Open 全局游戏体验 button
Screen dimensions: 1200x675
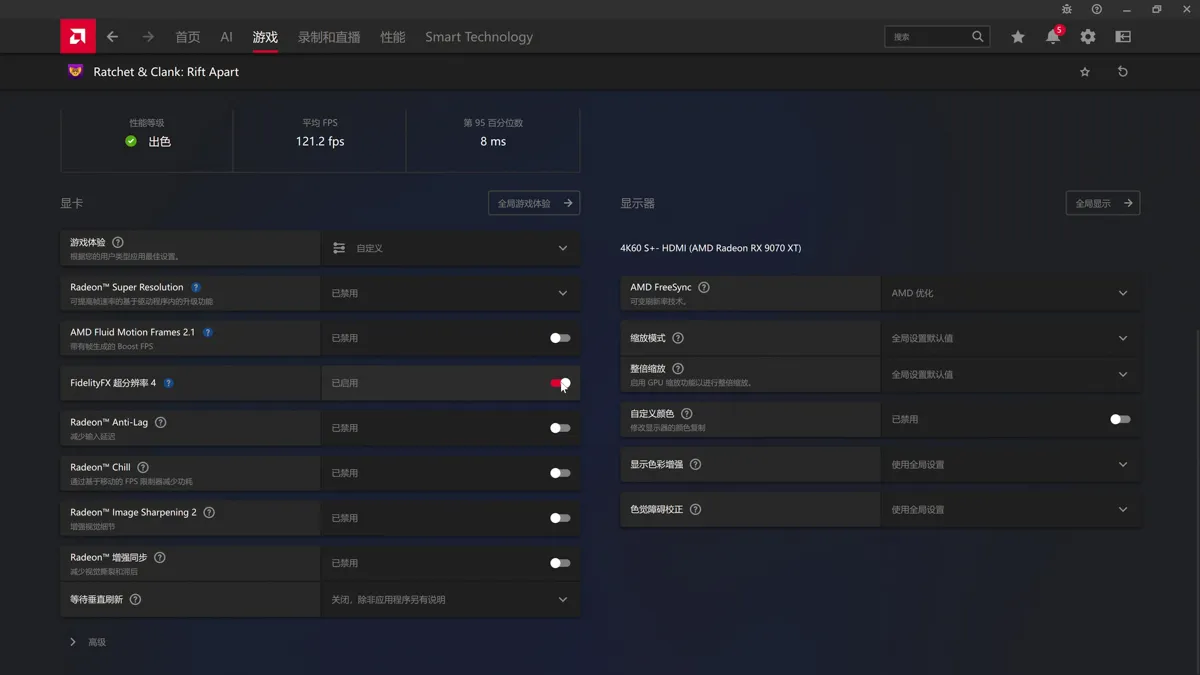pos(534,203)
